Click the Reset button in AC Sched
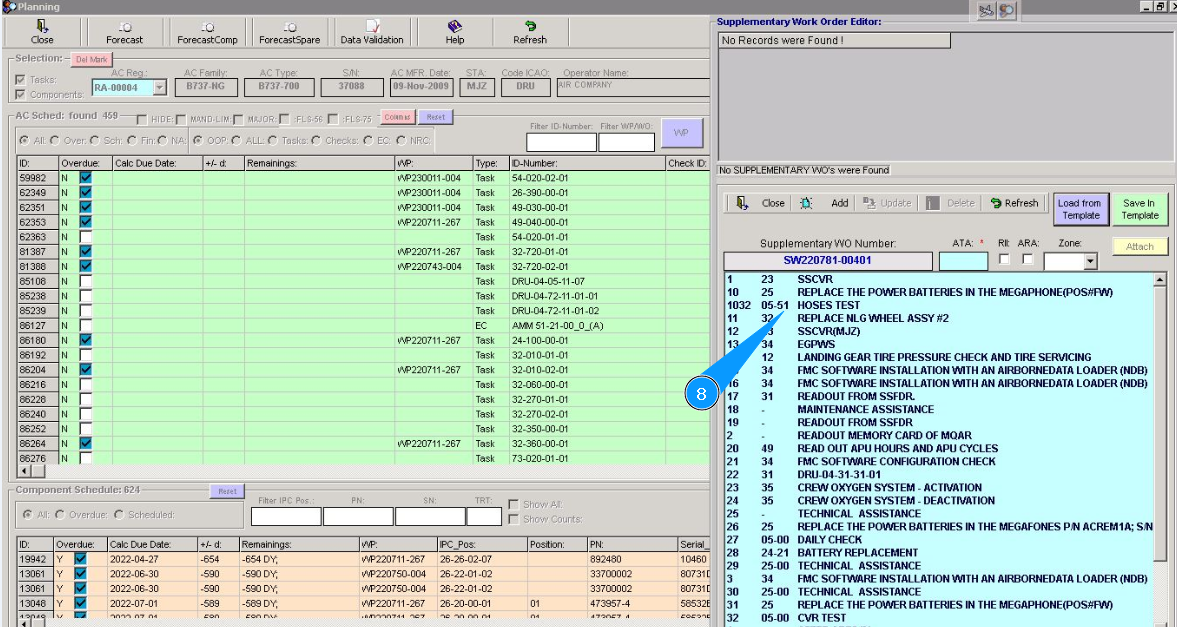Image resolution: width=1177 pixels, height=629 pixels. coord(436,117)
